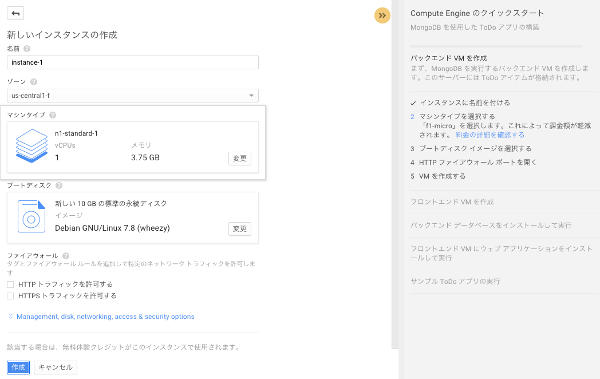The height and width of the screenshot is (379, 600).
Task: Click the 3.75 GB memory value
Action: coord(145,157)
